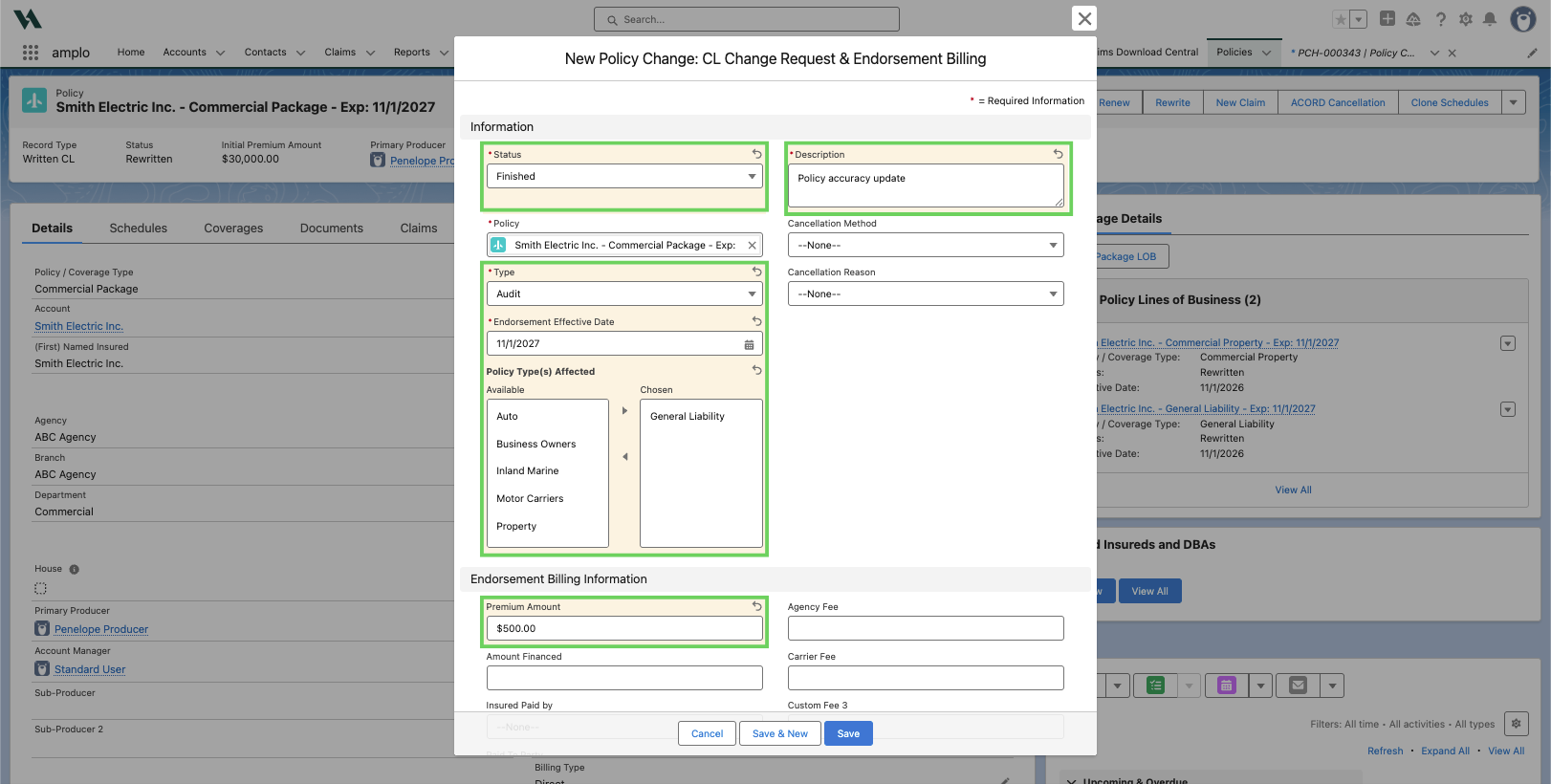Click the Description text area

click(x=926, y=185)
